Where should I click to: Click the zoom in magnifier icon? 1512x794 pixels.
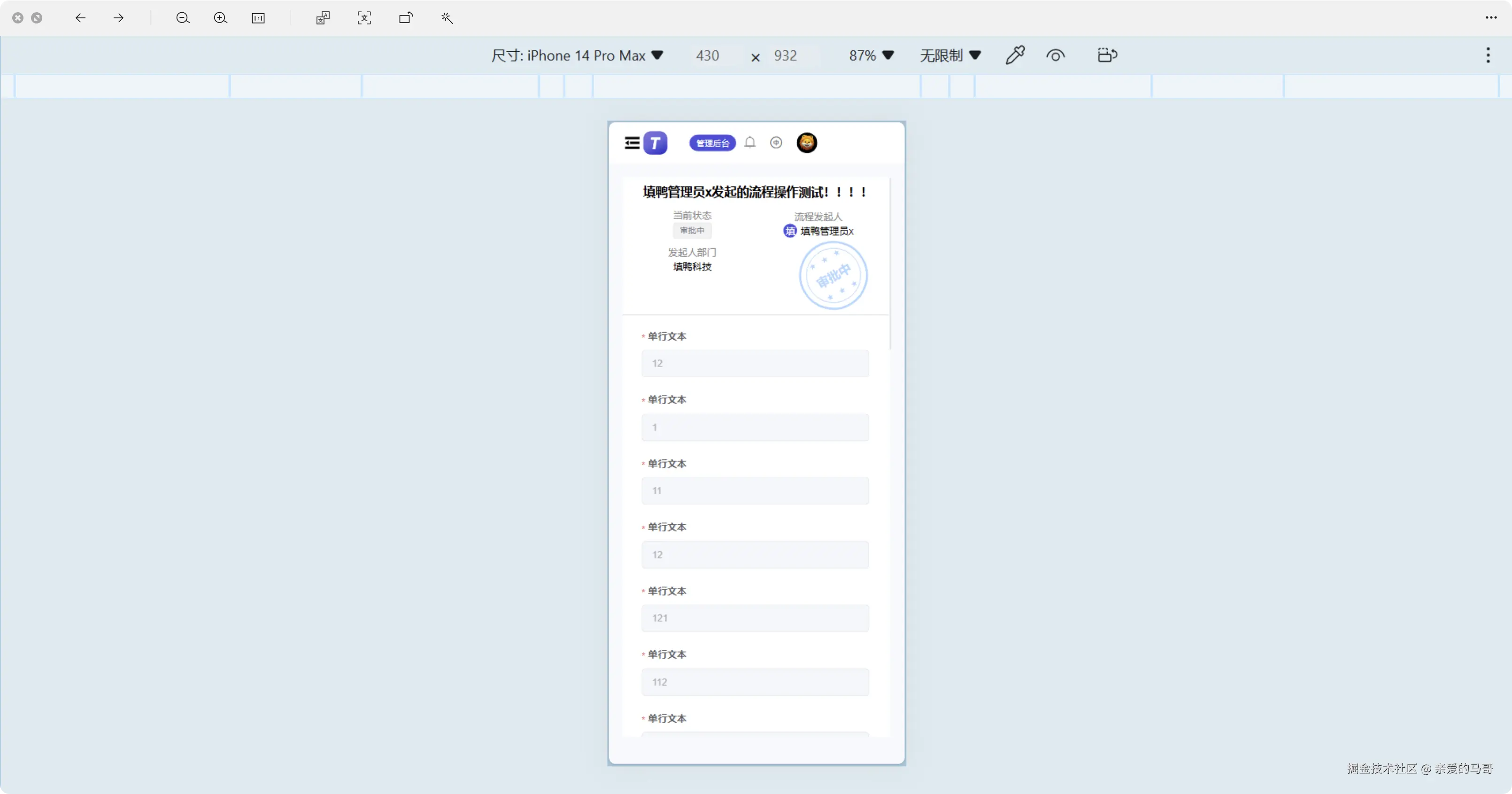click(x=220, y=18)
